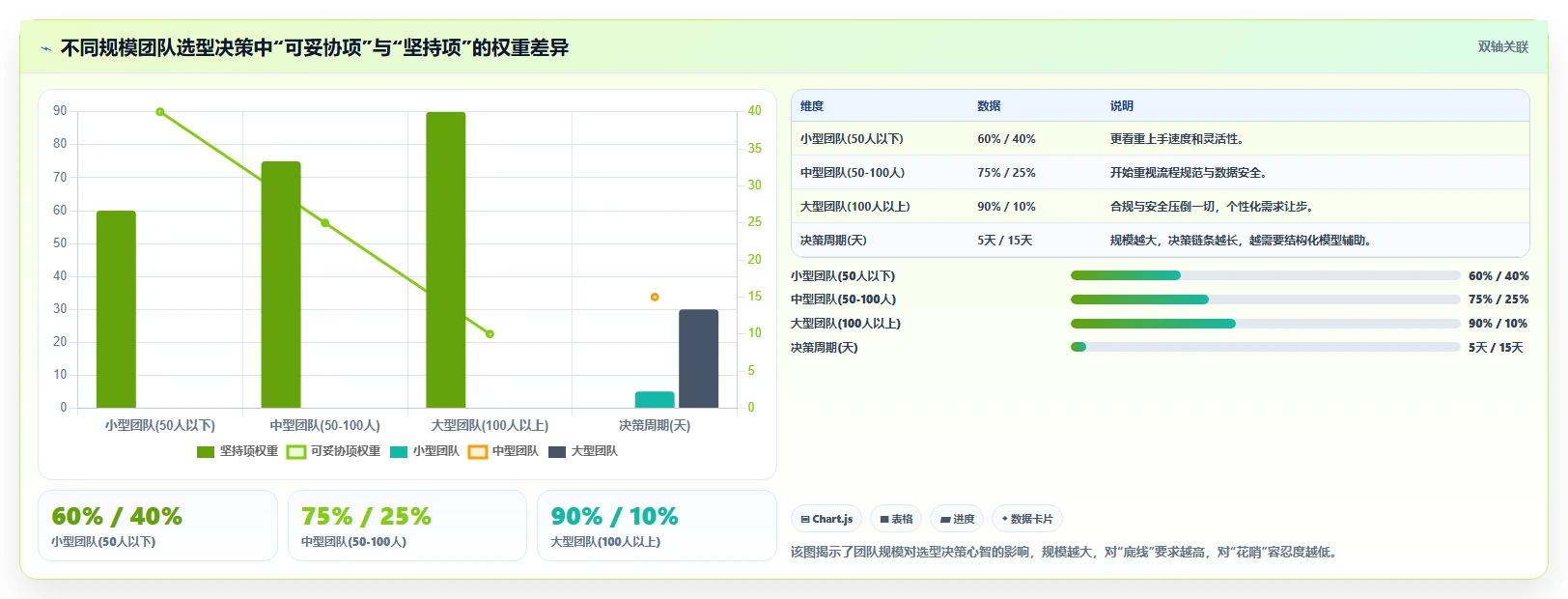Click table cell 中型团队(50-100人)
Screen dimensions: 1568x599
coord(853,173)
